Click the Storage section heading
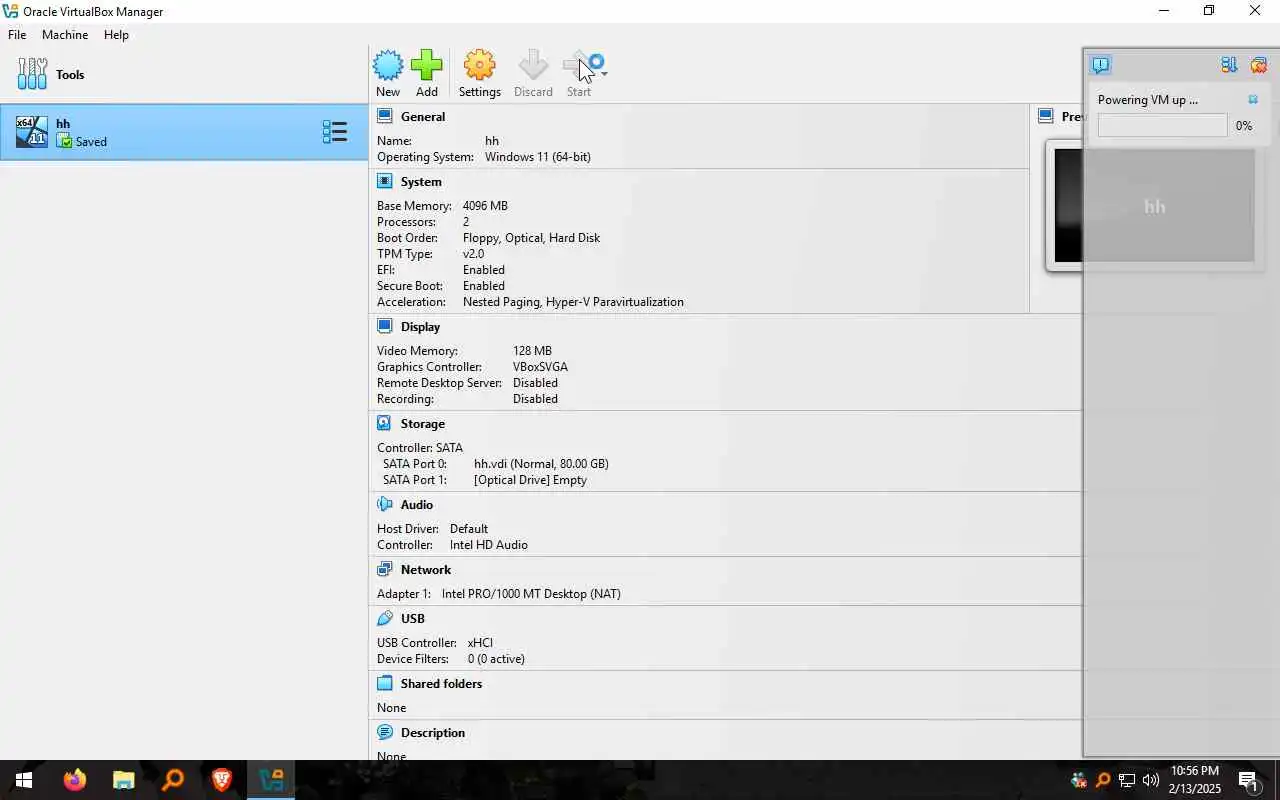Screen dimensions: 1280x800 pyautogui.click(x=422, y=423)
